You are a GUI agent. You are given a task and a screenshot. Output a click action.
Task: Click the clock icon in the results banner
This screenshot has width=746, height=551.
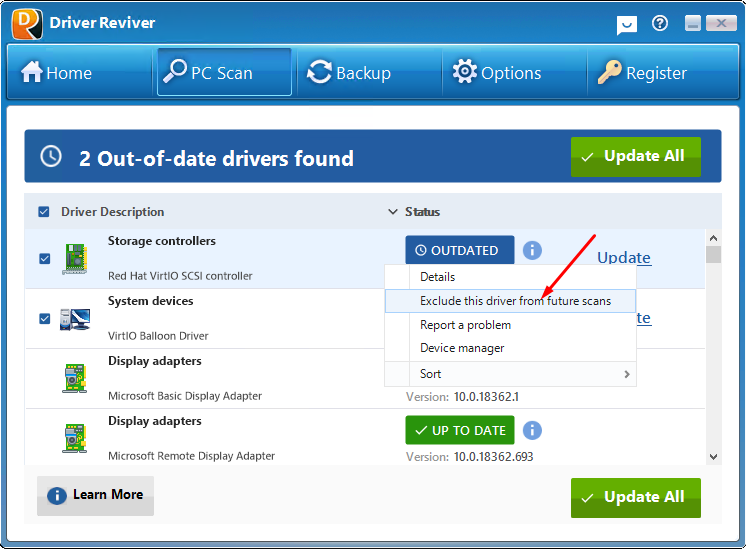(51, 156)
